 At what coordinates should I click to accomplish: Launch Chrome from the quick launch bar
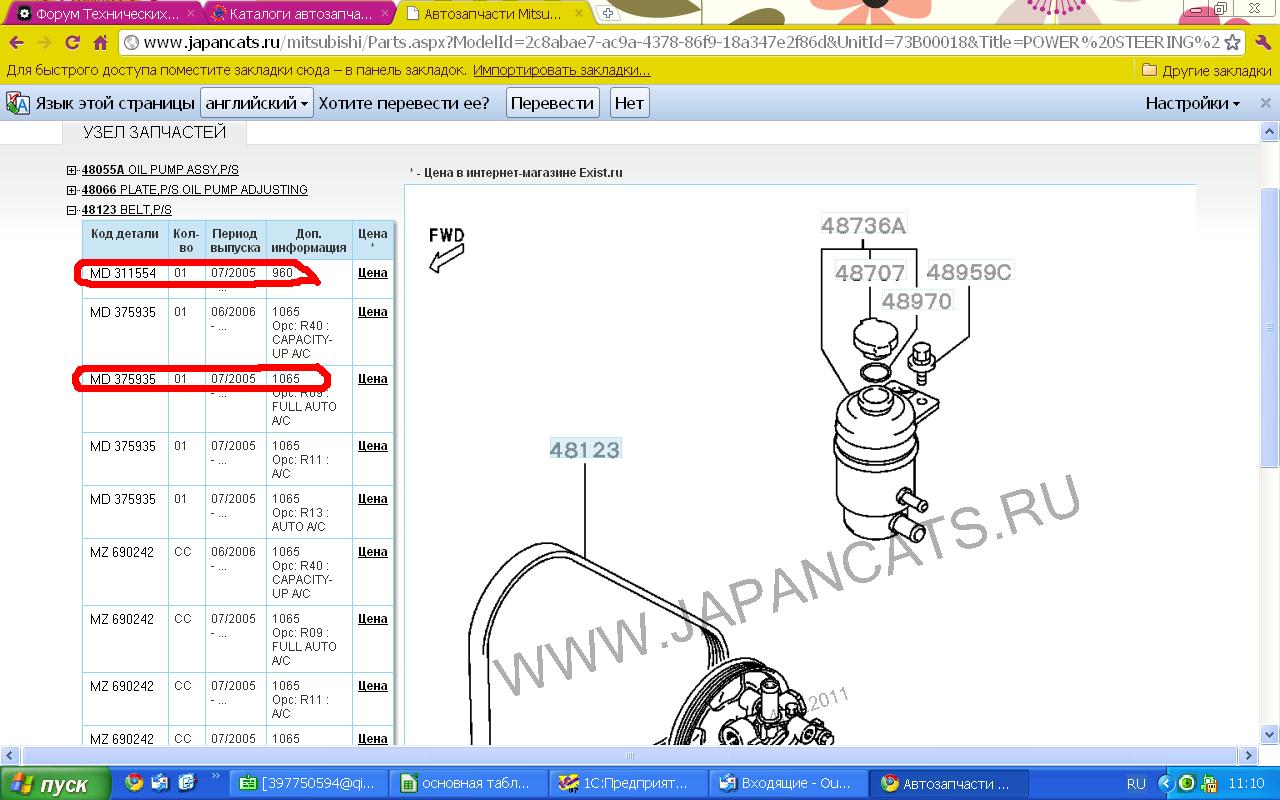[x=135, y=782]
